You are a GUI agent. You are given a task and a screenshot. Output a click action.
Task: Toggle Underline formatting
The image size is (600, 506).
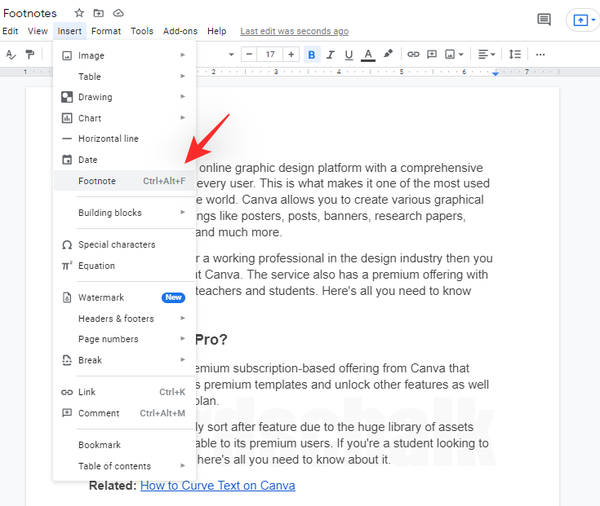[349, 55]
